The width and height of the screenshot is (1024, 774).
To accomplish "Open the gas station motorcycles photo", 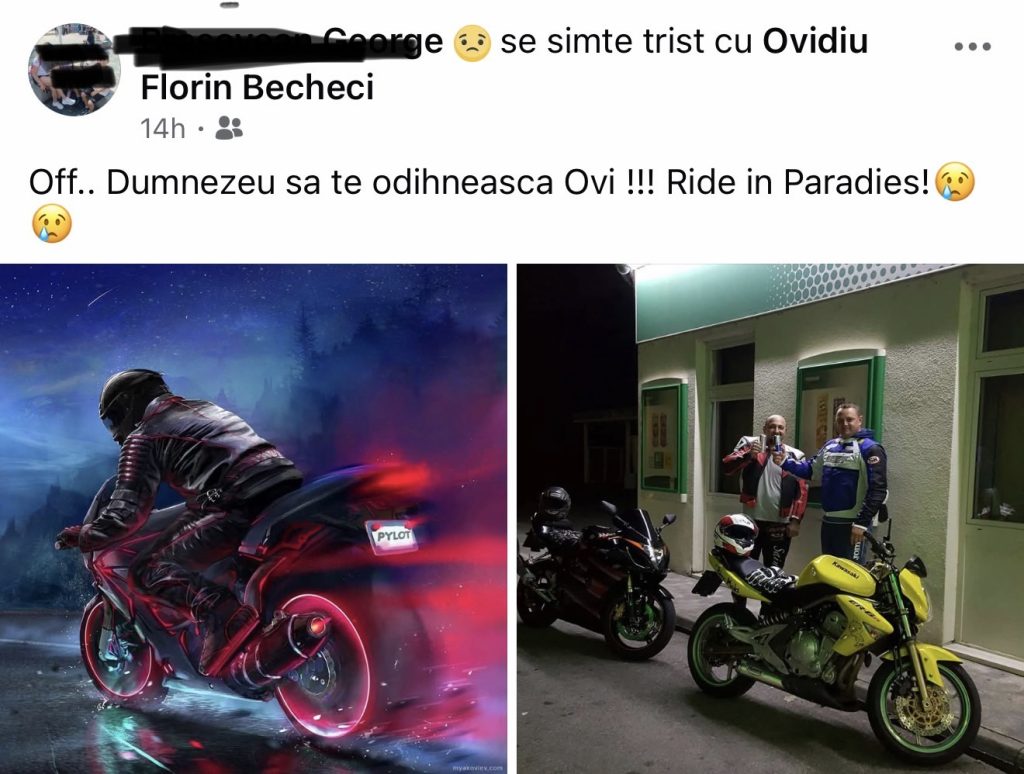I will [x=771, y=519].
